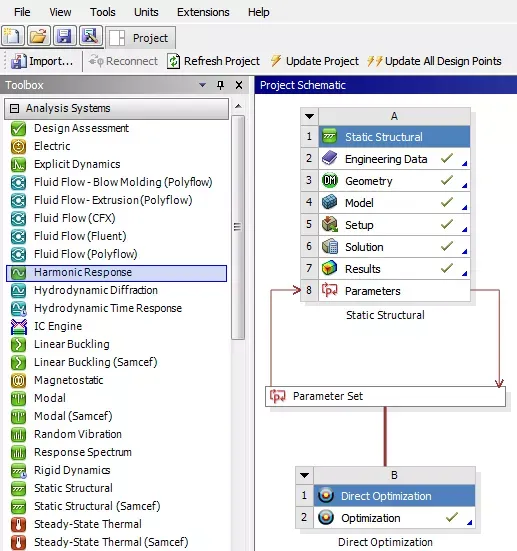This screenshot has height=551, width=517.
Task: Click the Reconnect button
Action: point(123,61)
